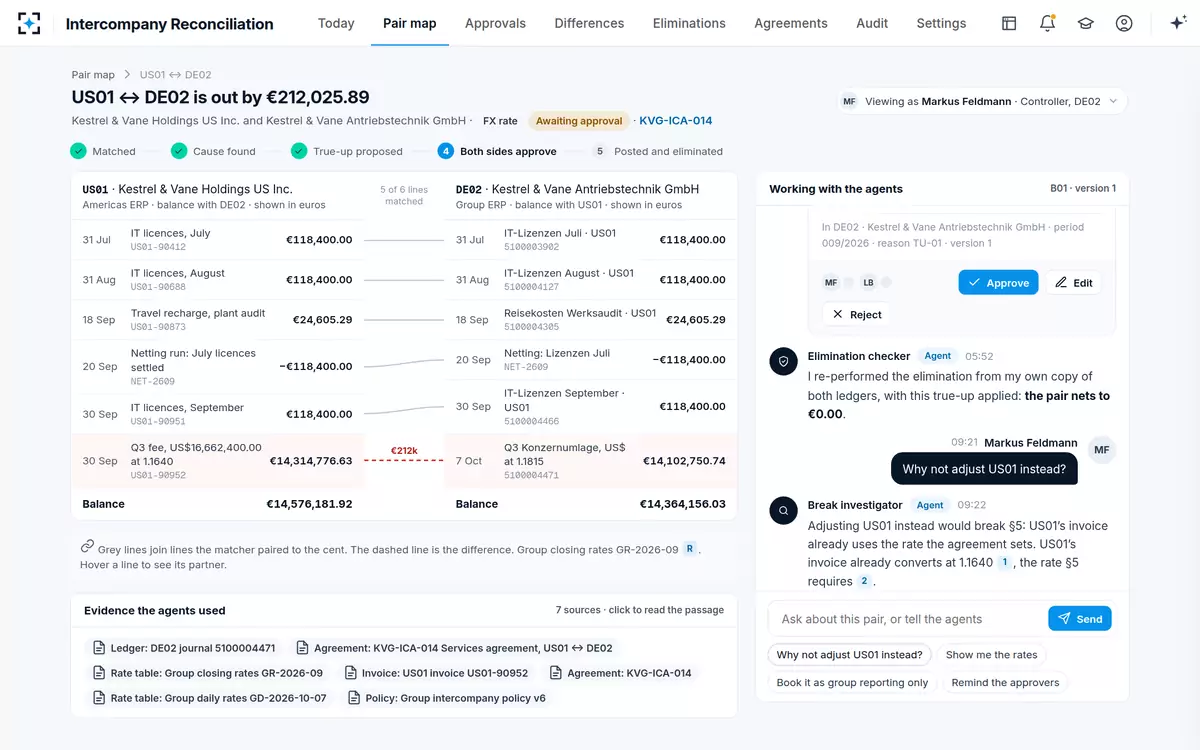Open the Eliminations tab

pos(689,23)
